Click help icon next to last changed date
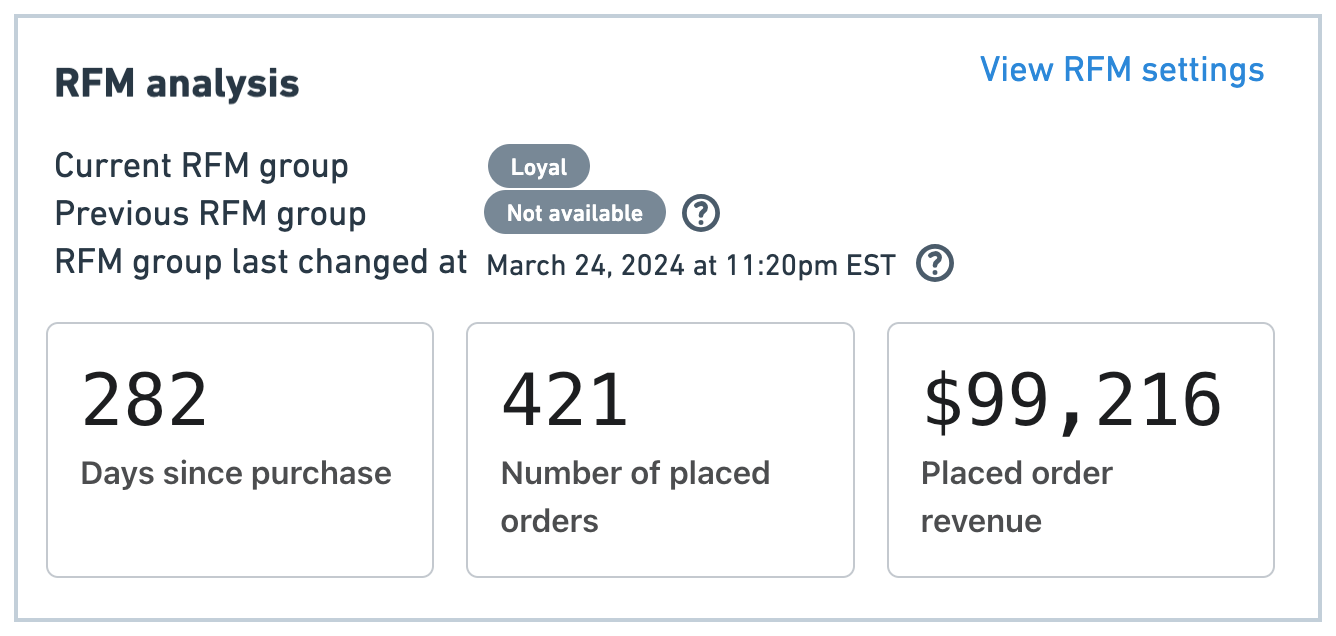The width and height of the screenshot is (1336, 636). pyautogui.click(x=935, y=264)
